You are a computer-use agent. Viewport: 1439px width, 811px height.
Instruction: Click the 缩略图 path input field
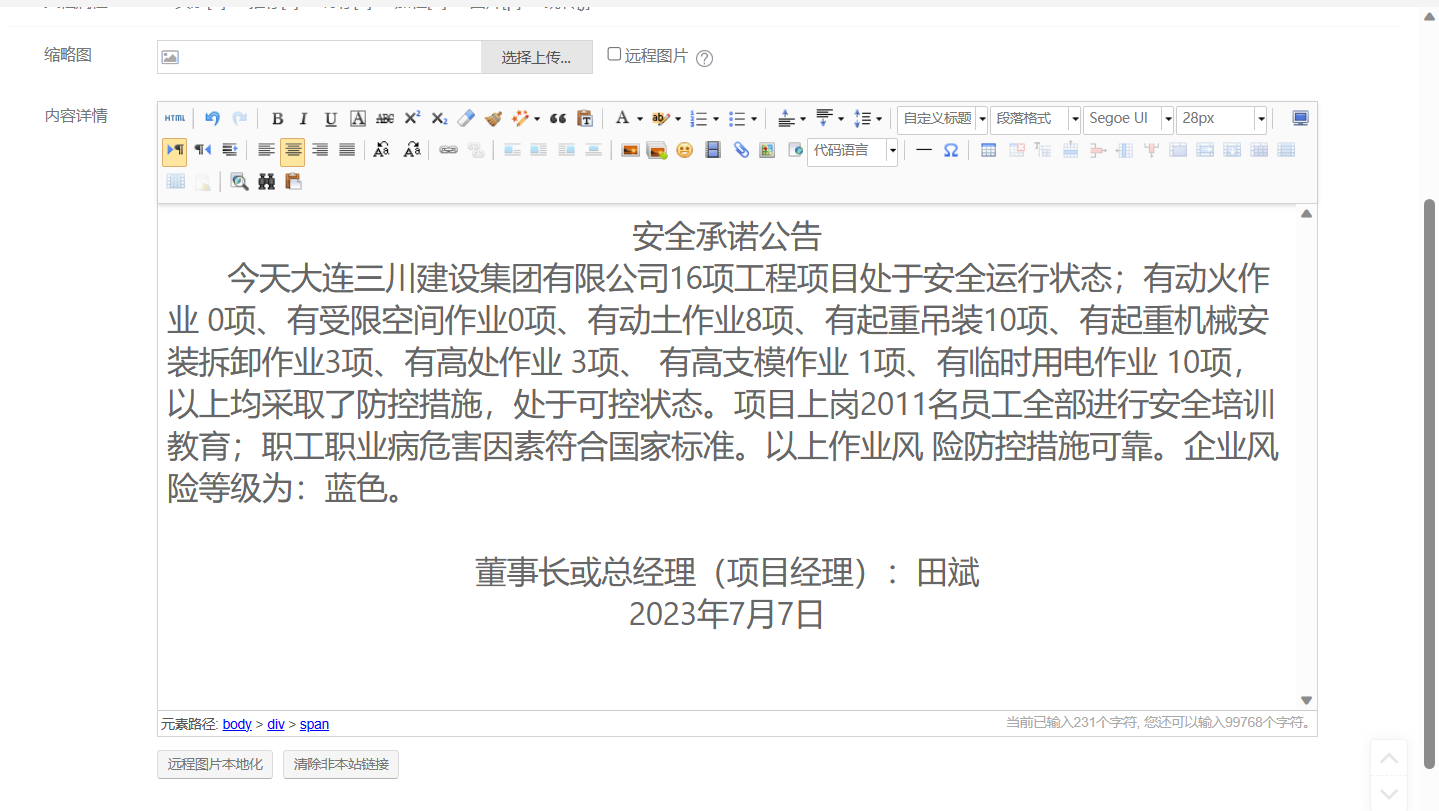point(319,57)
